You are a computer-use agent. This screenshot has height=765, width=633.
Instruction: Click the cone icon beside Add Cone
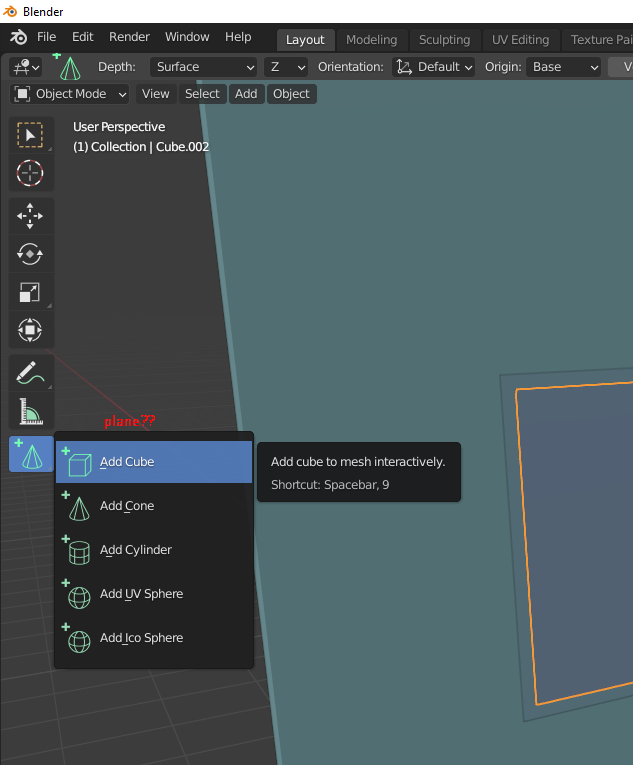(x=79, y=507)
